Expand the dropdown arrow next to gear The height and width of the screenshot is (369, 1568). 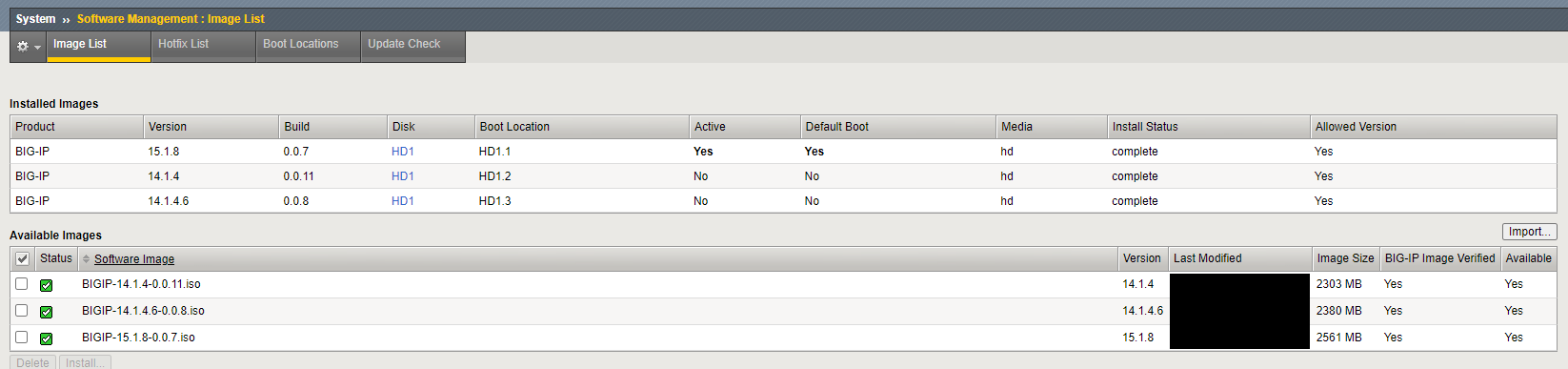(38, 47)
